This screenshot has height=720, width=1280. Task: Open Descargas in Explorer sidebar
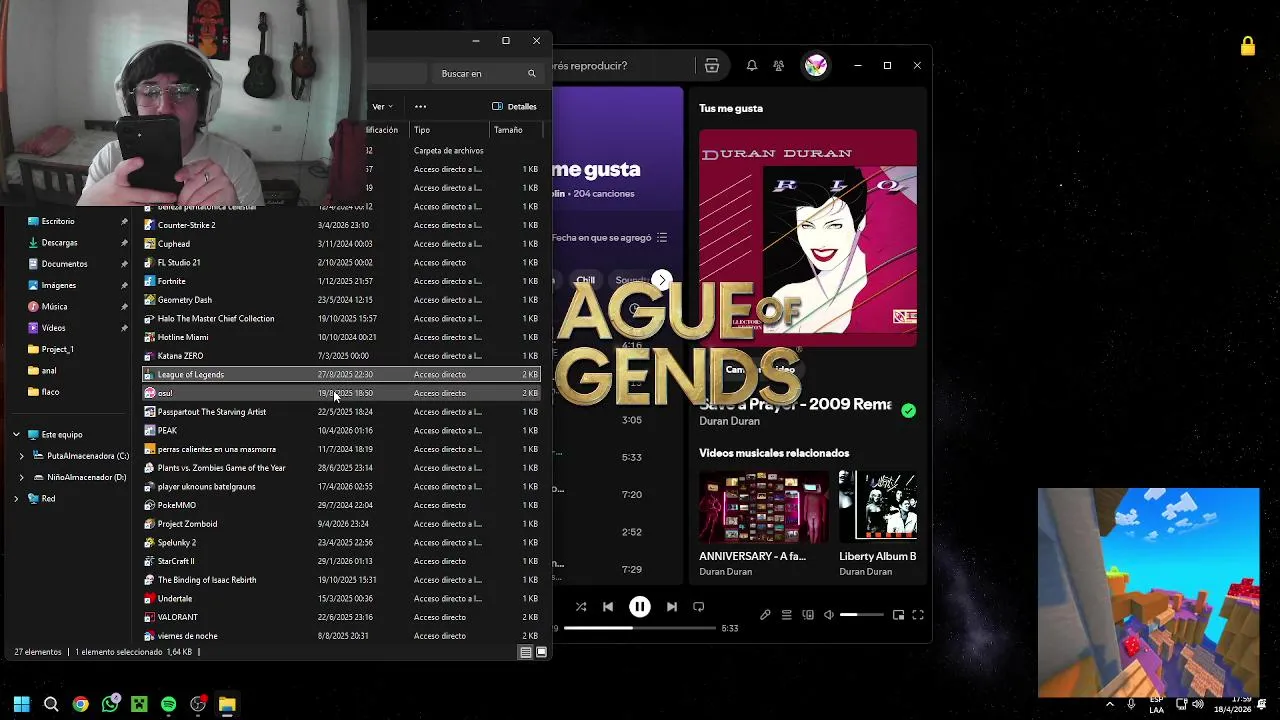pyautogui.click(x=59, y=243)
